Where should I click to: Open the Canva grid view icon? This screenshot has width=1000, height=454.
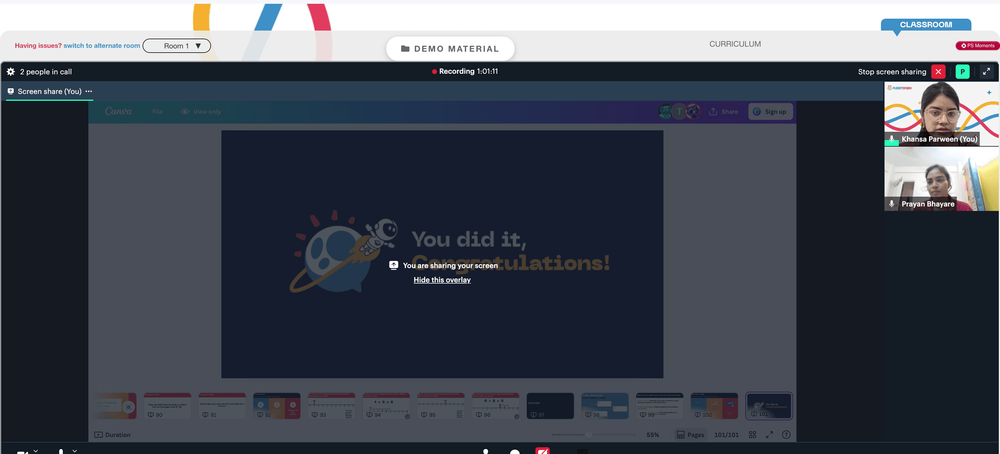pyautogui.click(x=753, y=435)
